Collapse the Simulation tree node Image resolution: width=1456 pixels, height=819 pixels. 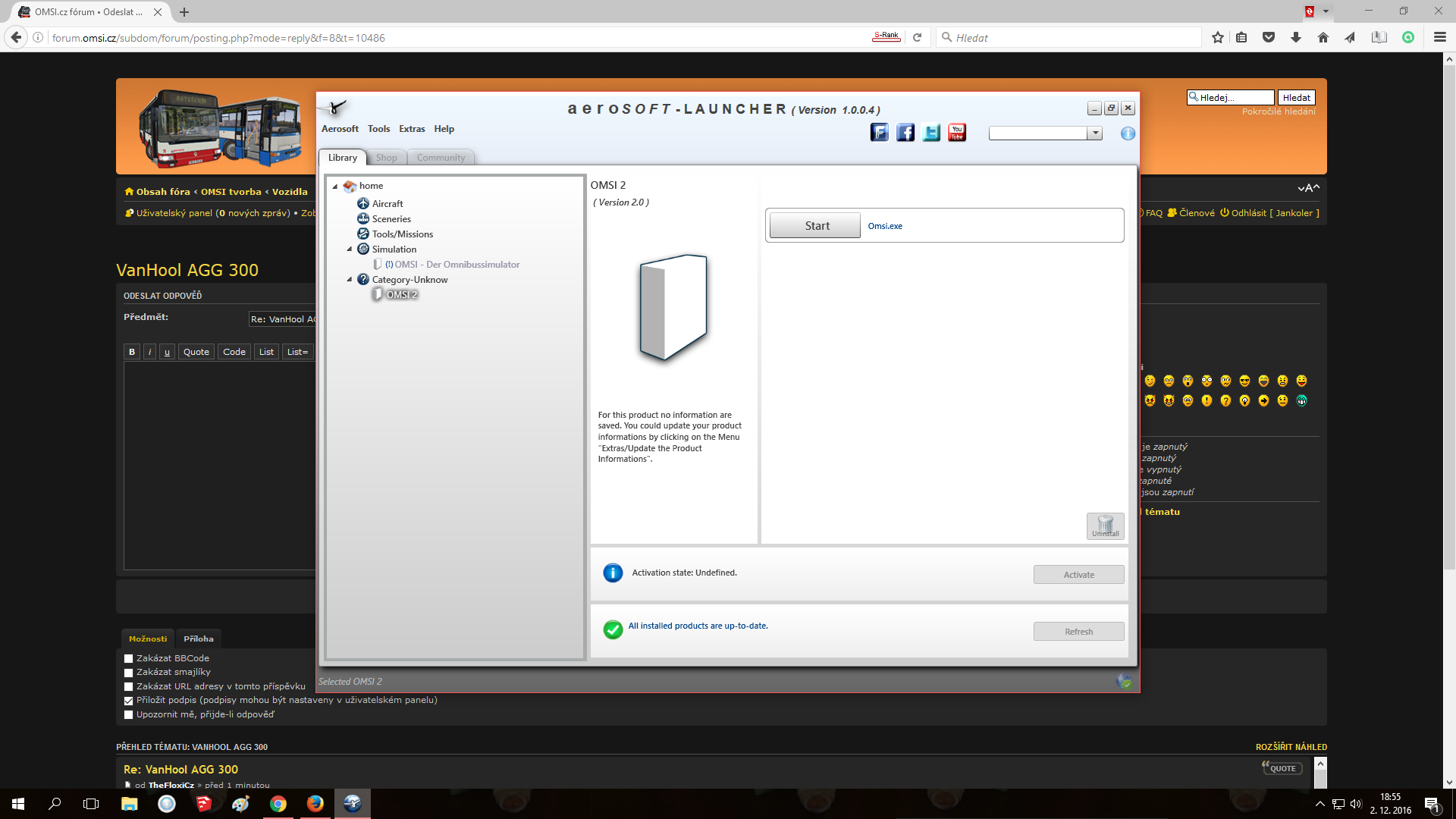[350, 249]
